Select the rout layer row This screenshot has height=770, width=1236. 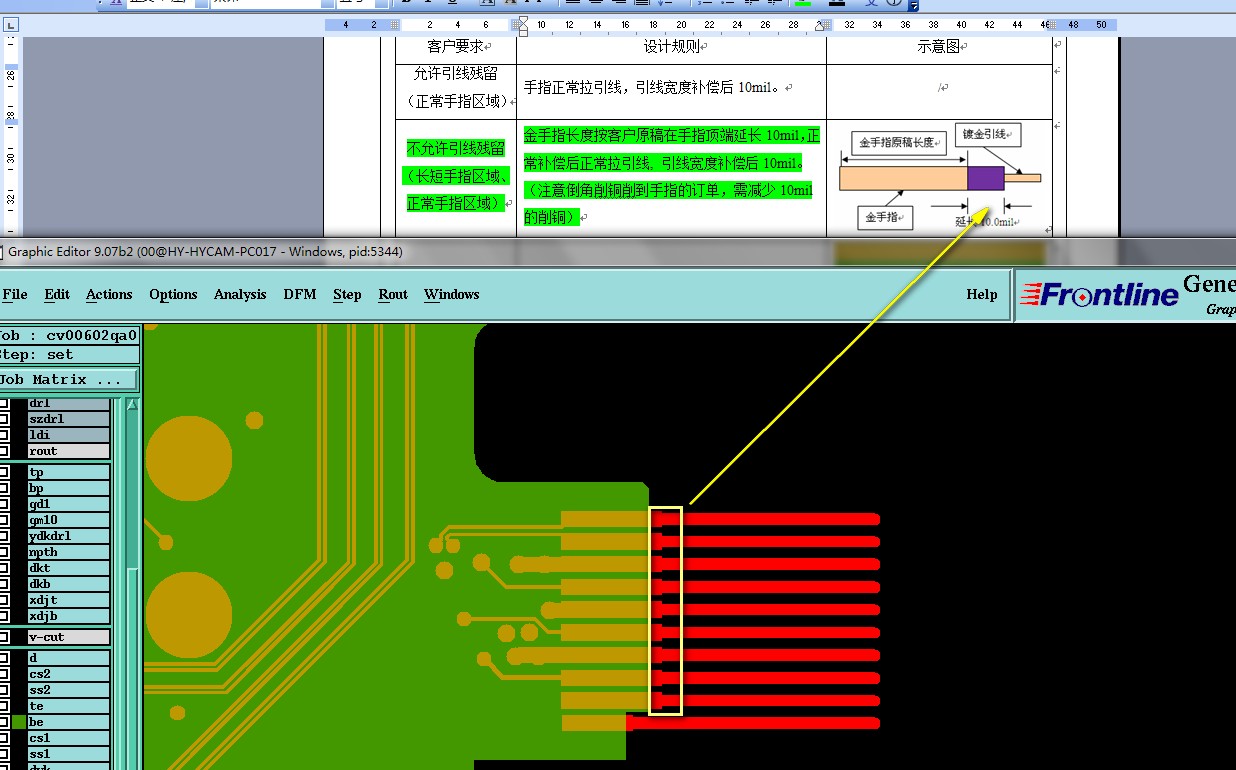click(x=69, y=451)
